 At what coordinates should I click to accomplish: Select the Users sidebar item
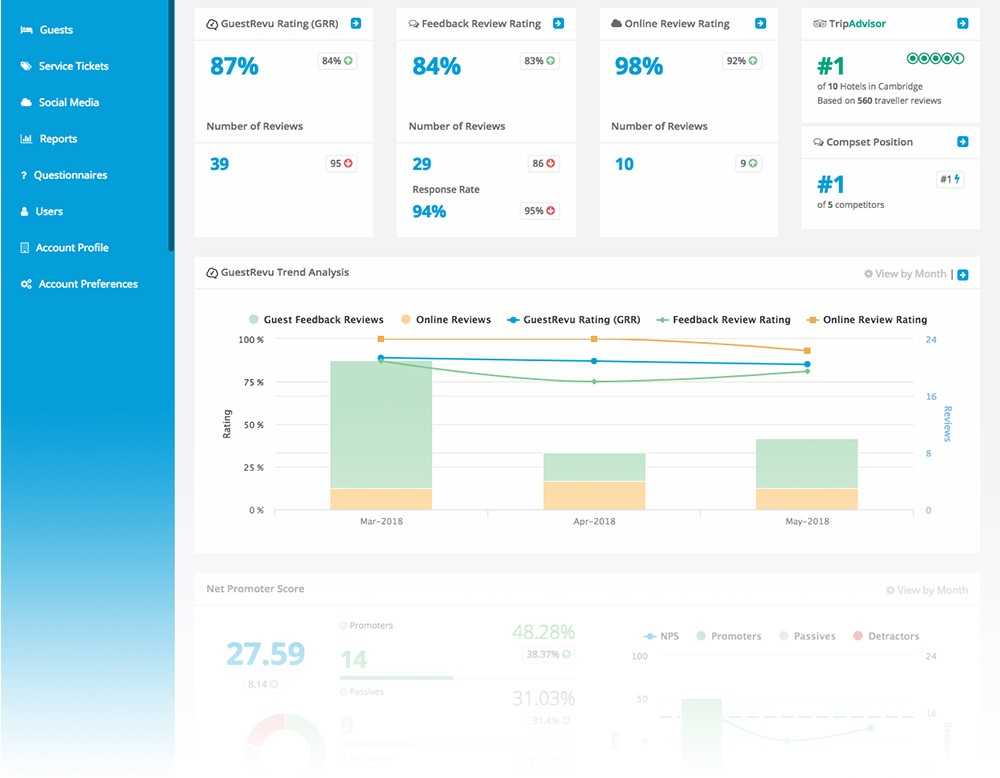(x=49, y=212)
